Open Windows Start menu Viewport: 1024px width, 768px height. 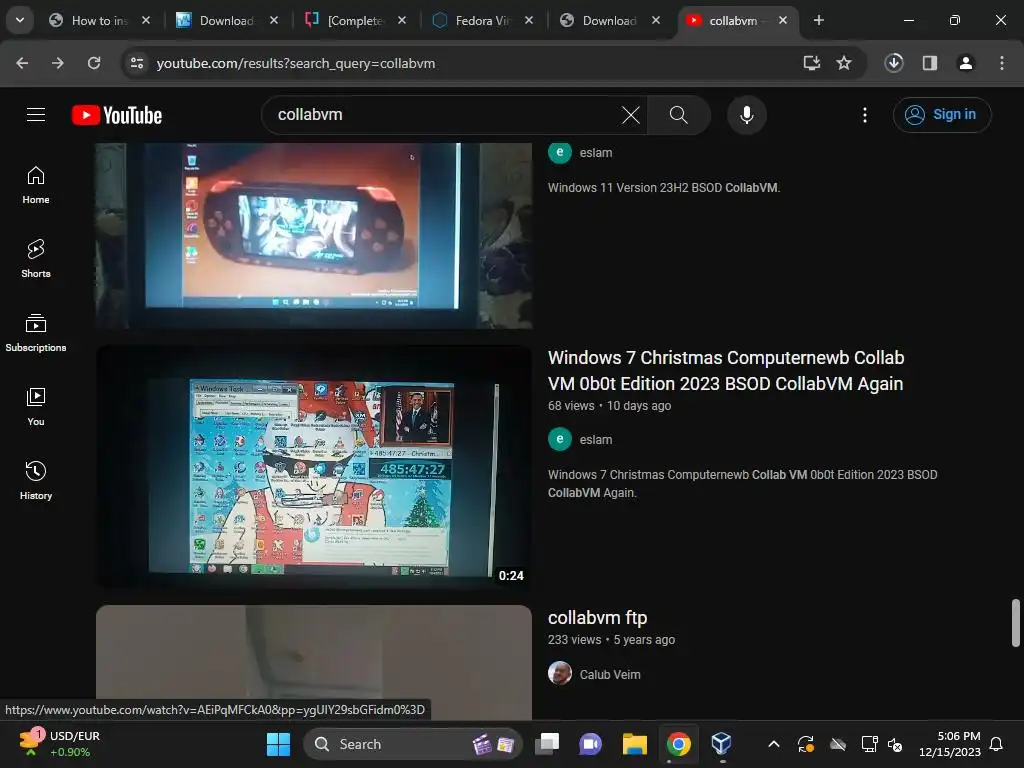[278, 744]
